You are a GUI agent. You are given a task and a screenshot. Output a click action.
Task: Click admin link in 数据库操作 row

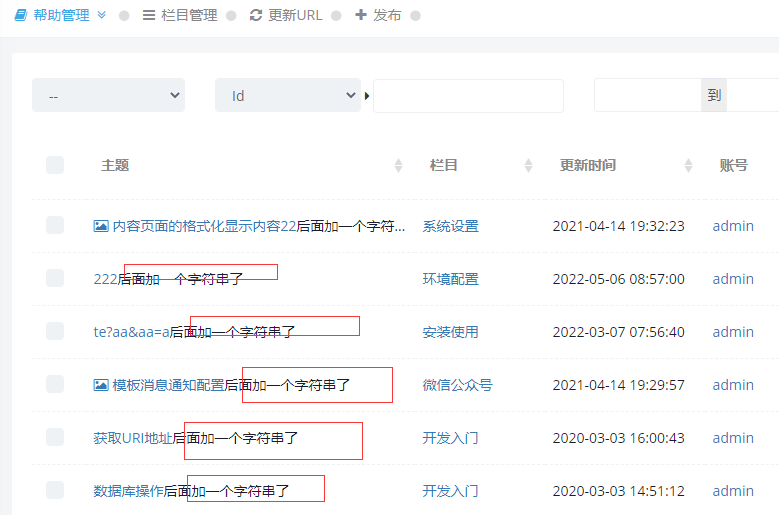pyautogui.click(x=733, y=491)
